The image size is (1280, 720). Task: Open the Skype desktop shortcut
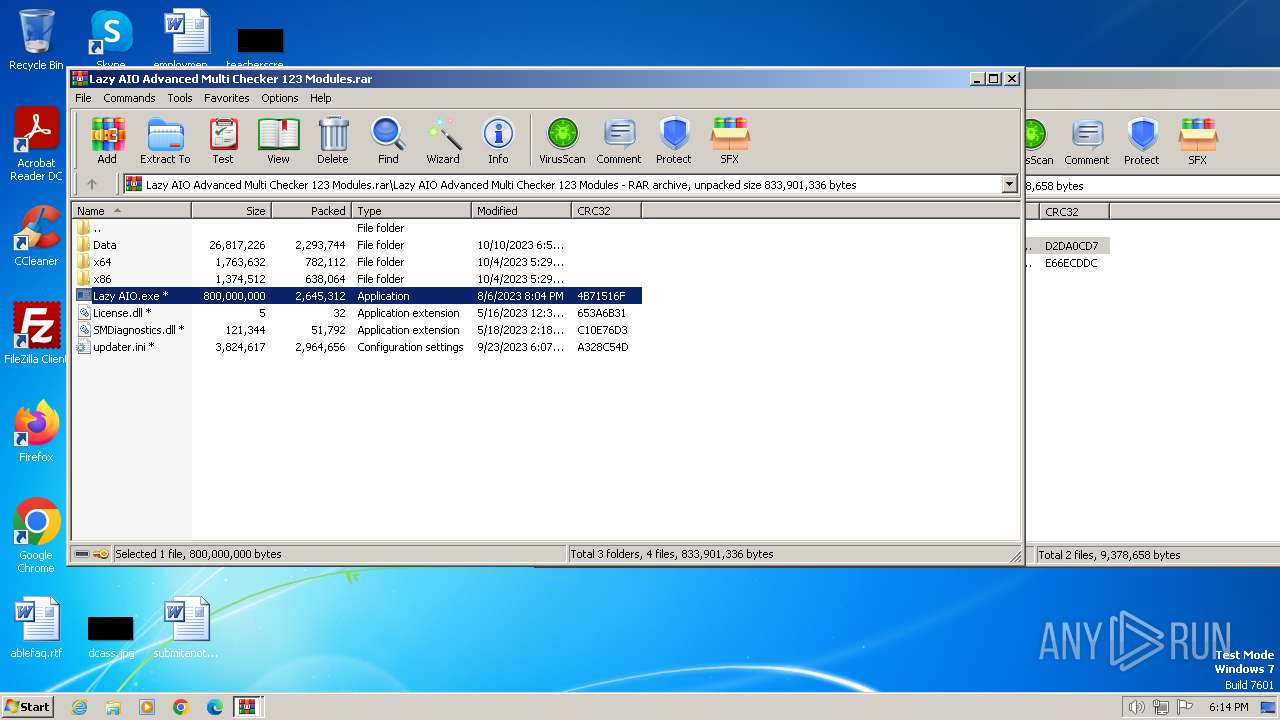[x=110, y=40]
